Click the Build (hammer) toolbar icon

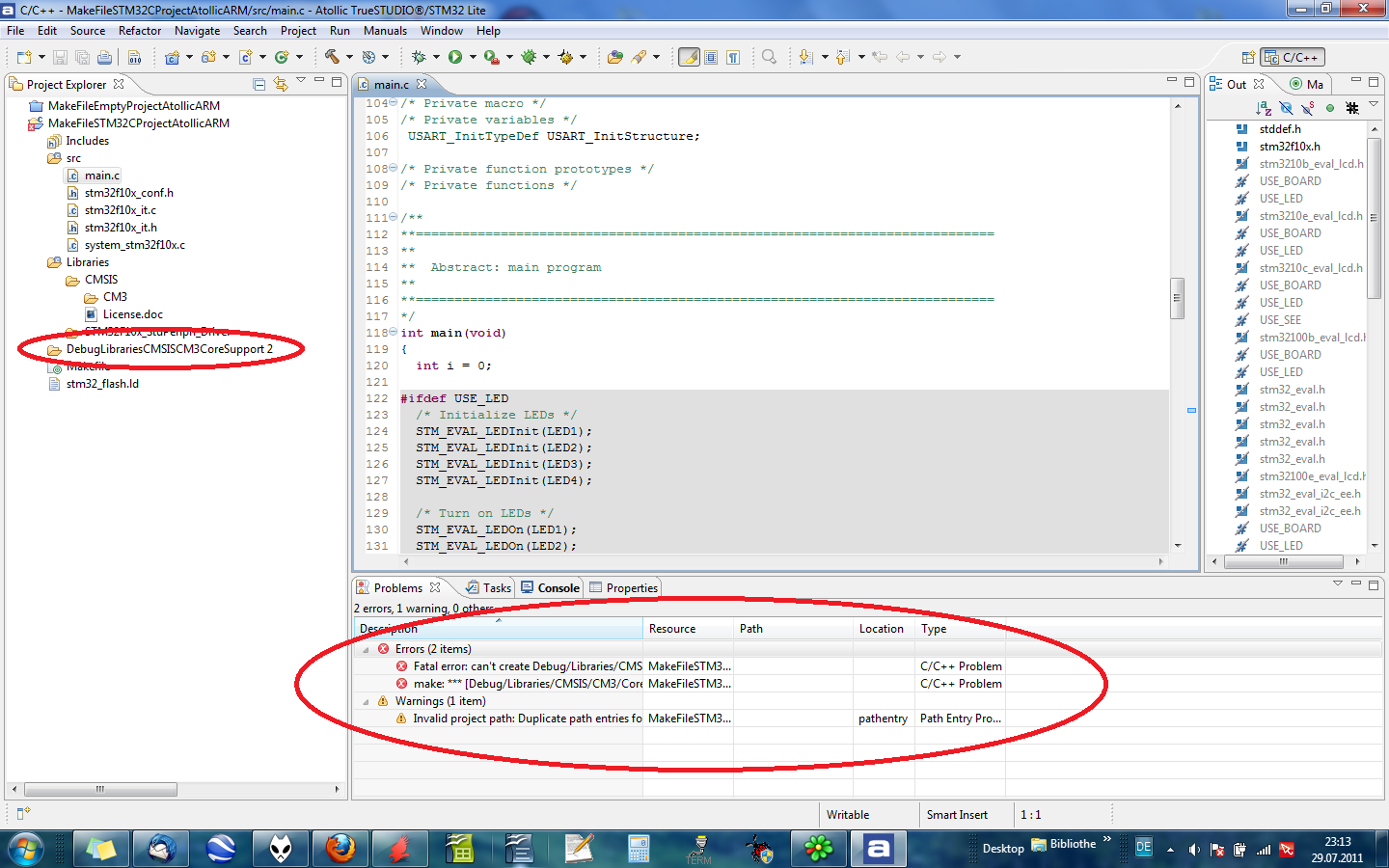tap(332, 57)
